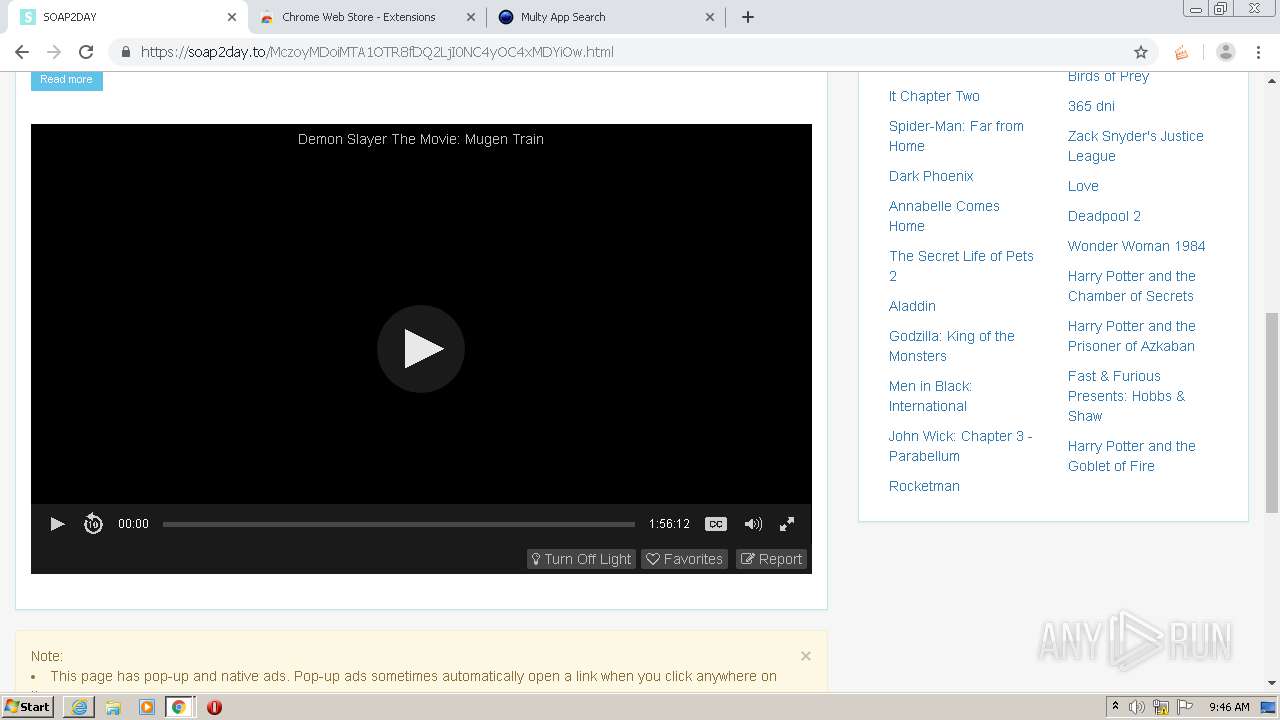Add movie to Favorites

click(685, 559)
